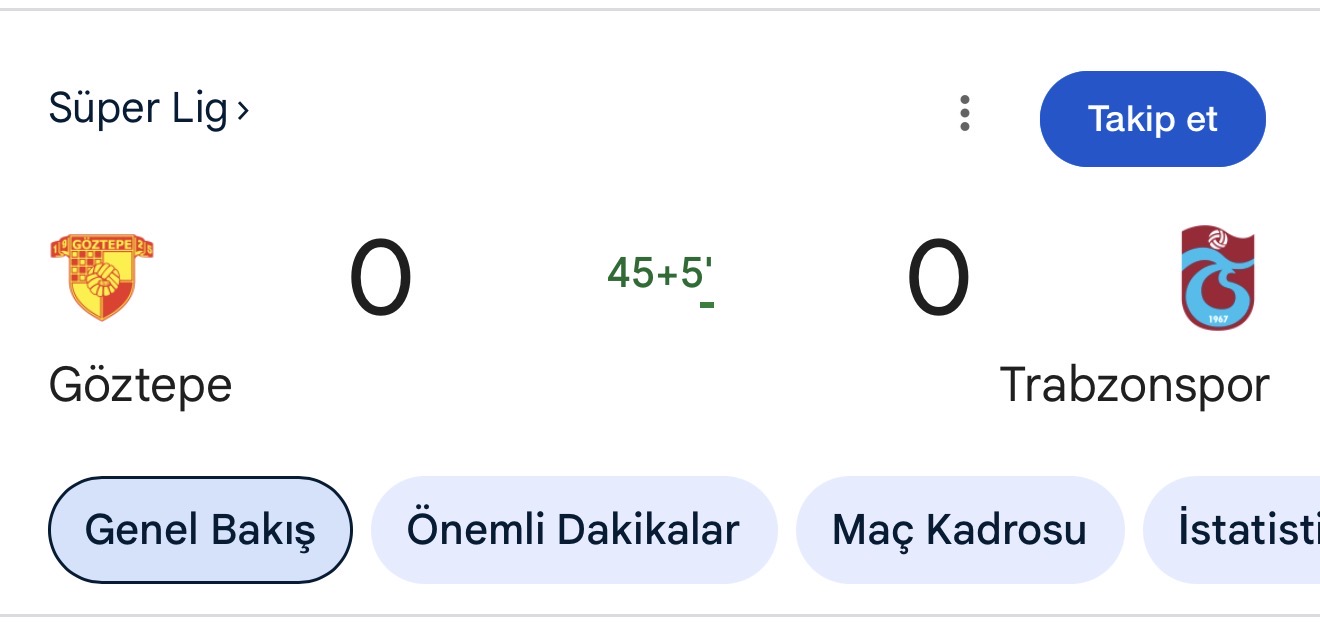Open the Önemli Dakikalar tab
Screen dimensions: 1320x632
tap(573, 529)
